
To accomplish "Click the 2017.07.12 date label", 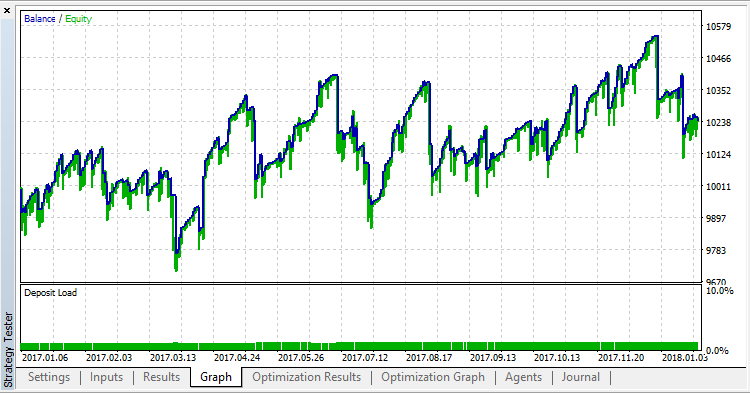I will (365, 358).
